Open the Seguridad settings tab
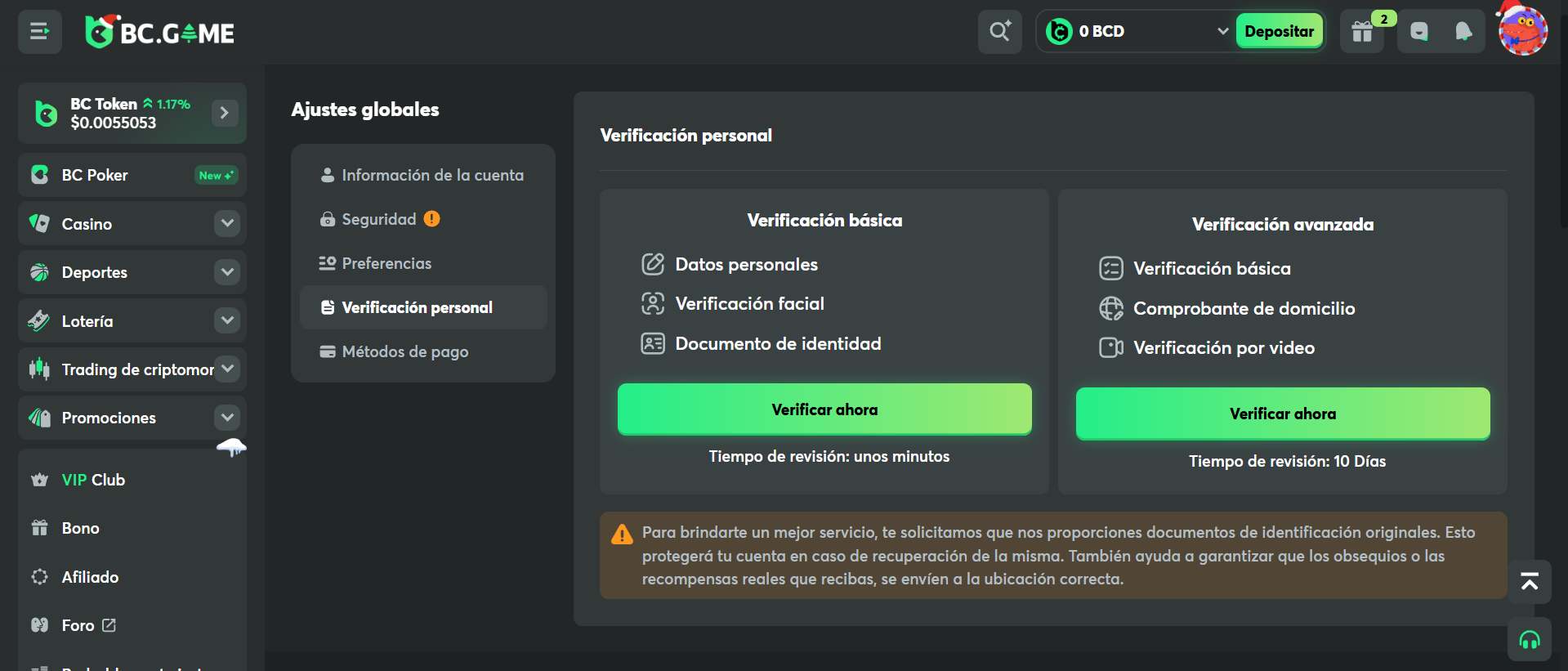 [379, 219]
